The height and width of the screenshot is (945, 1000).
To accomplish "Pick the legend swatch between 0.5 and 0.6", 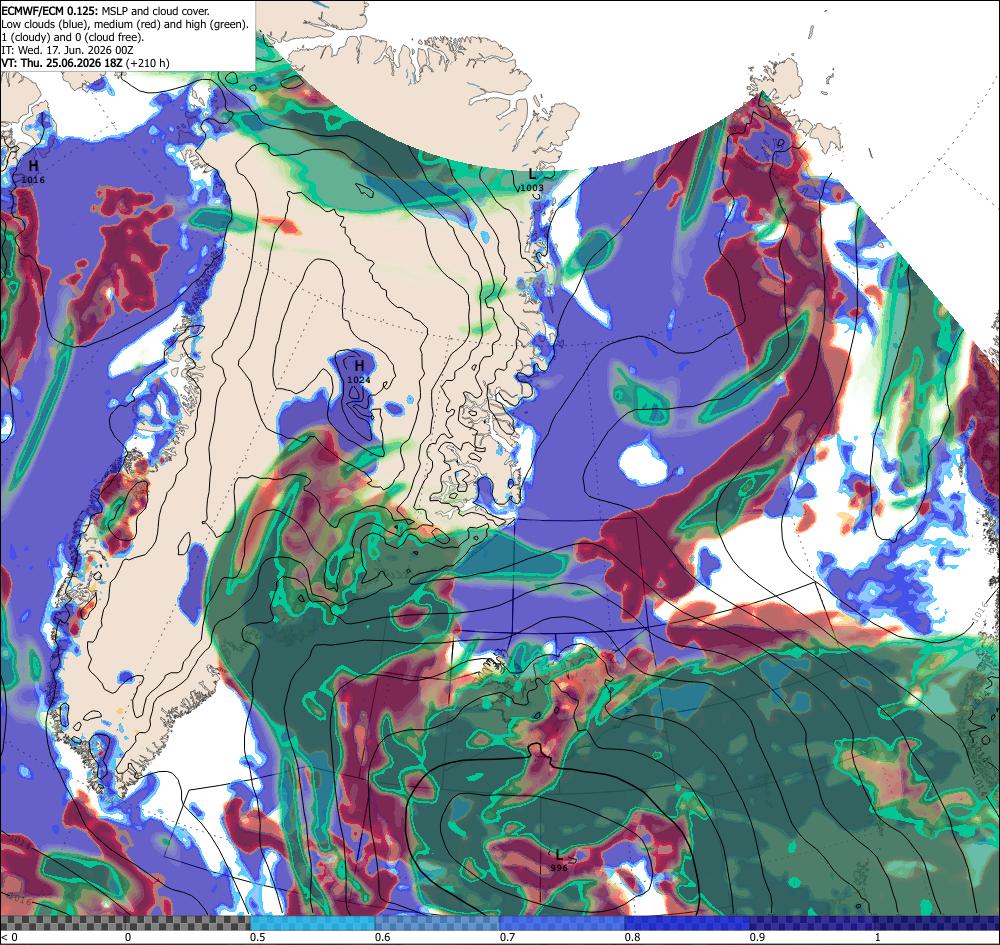I will (x=312, y=923).
